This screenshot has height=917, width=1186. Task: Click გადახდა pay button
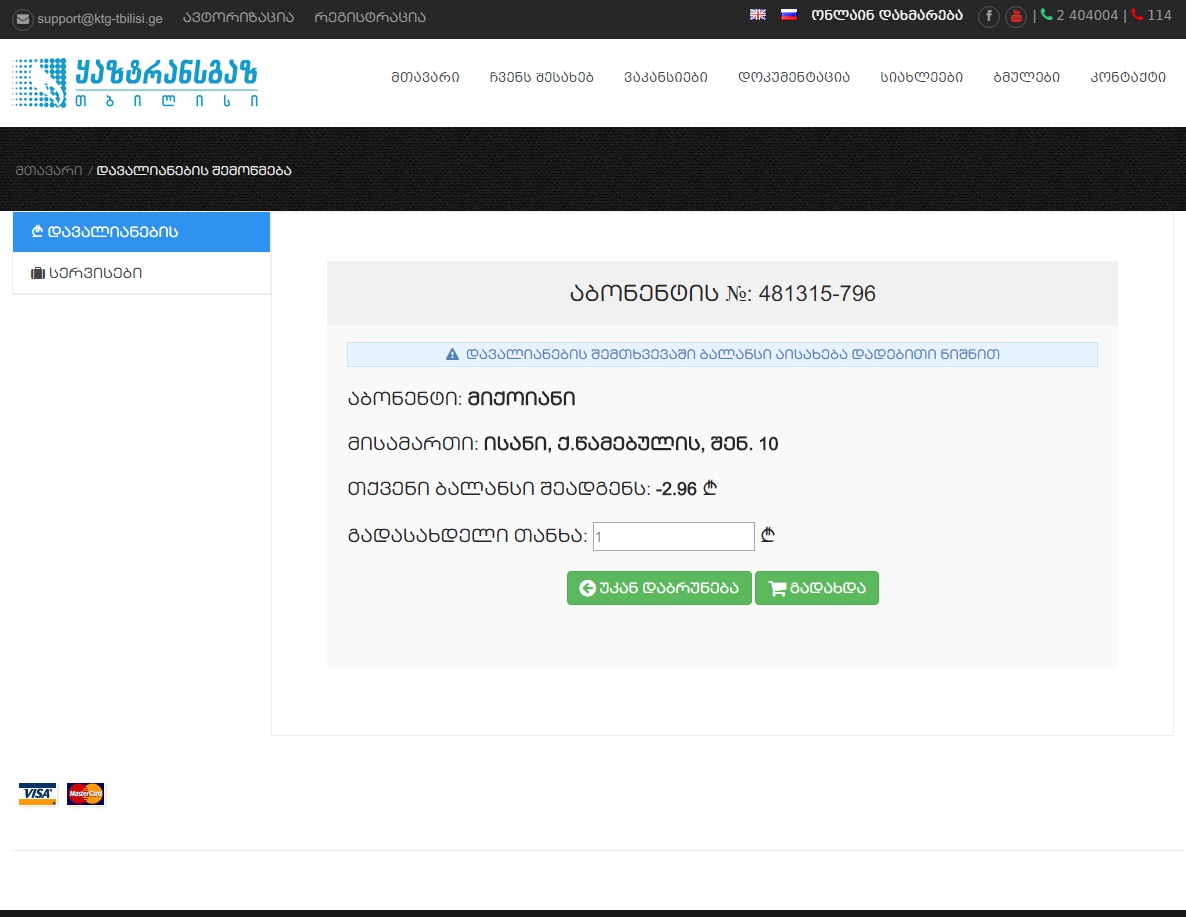[x=817, y=588]
